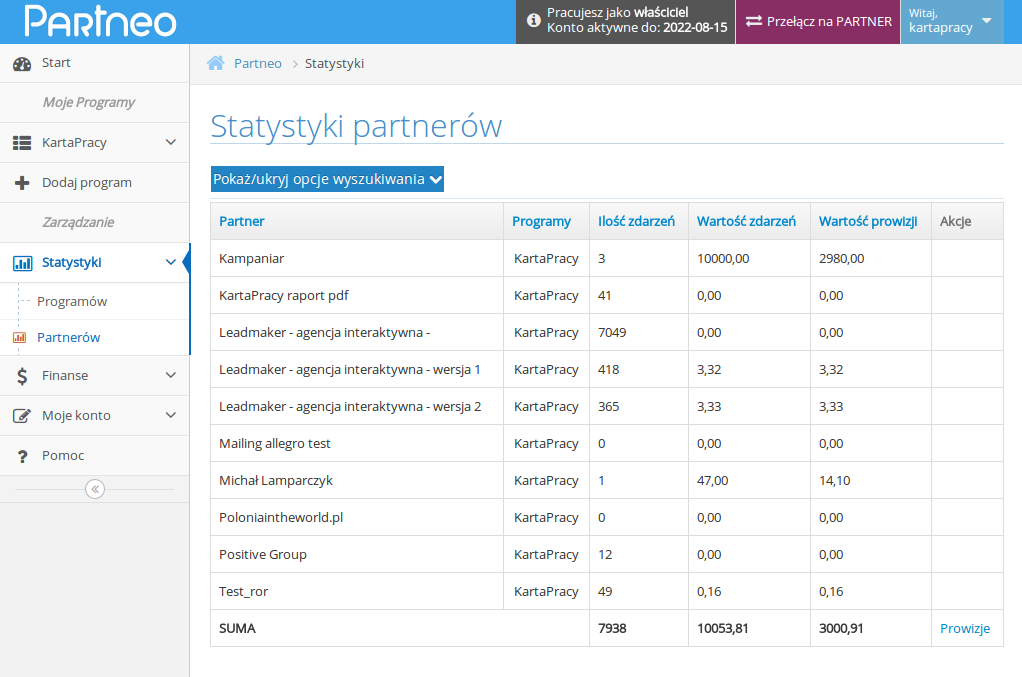Click the Test_ror partner name

tap(243, 592)
